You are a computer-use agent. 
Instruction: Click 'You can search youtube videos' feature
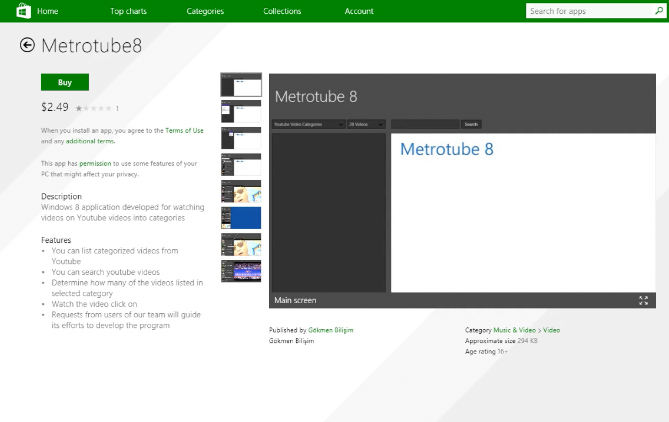pyautogui.click(x=106, y=272)
